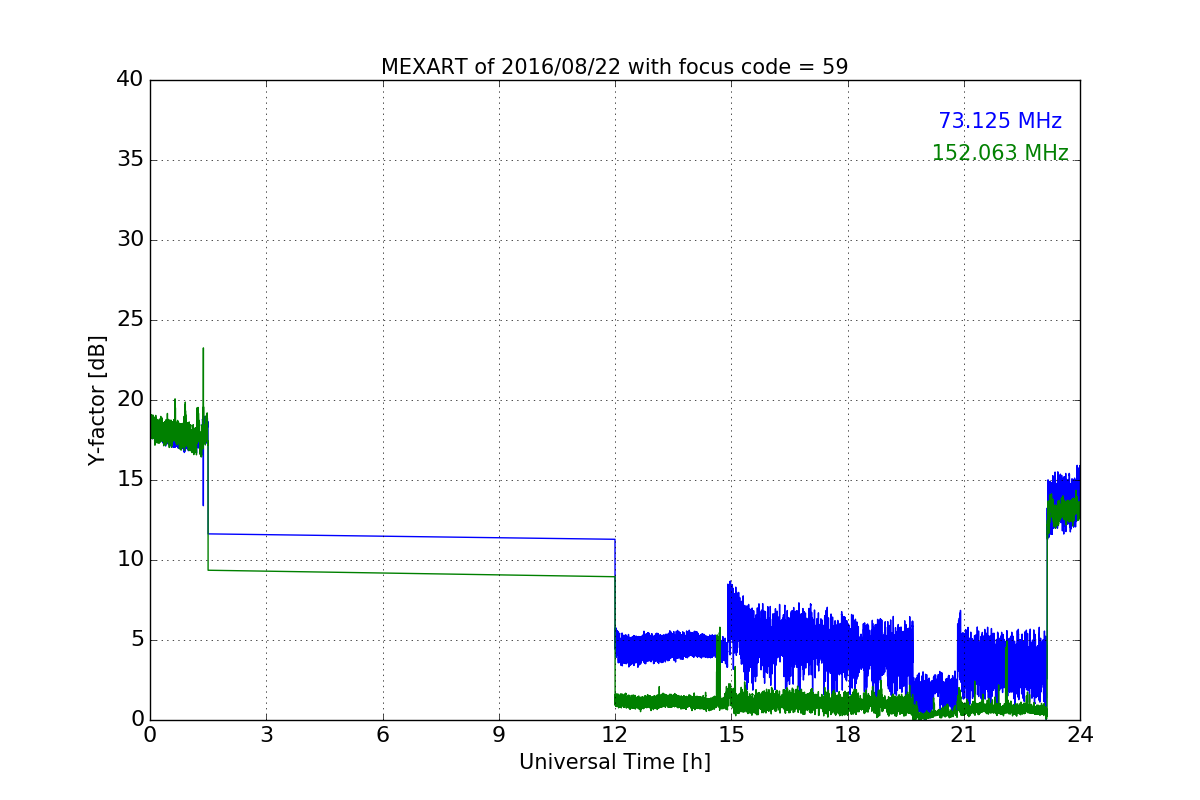
Task: Click the blue "73.125 MHz" legend label
Action: [1000, 121]
